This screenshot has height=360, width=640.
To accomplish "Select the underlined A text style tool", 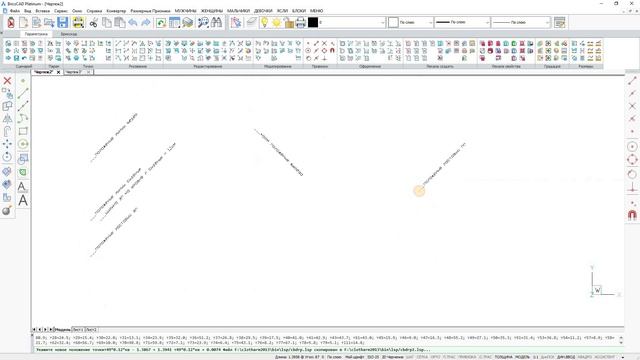I will [23, 187].
